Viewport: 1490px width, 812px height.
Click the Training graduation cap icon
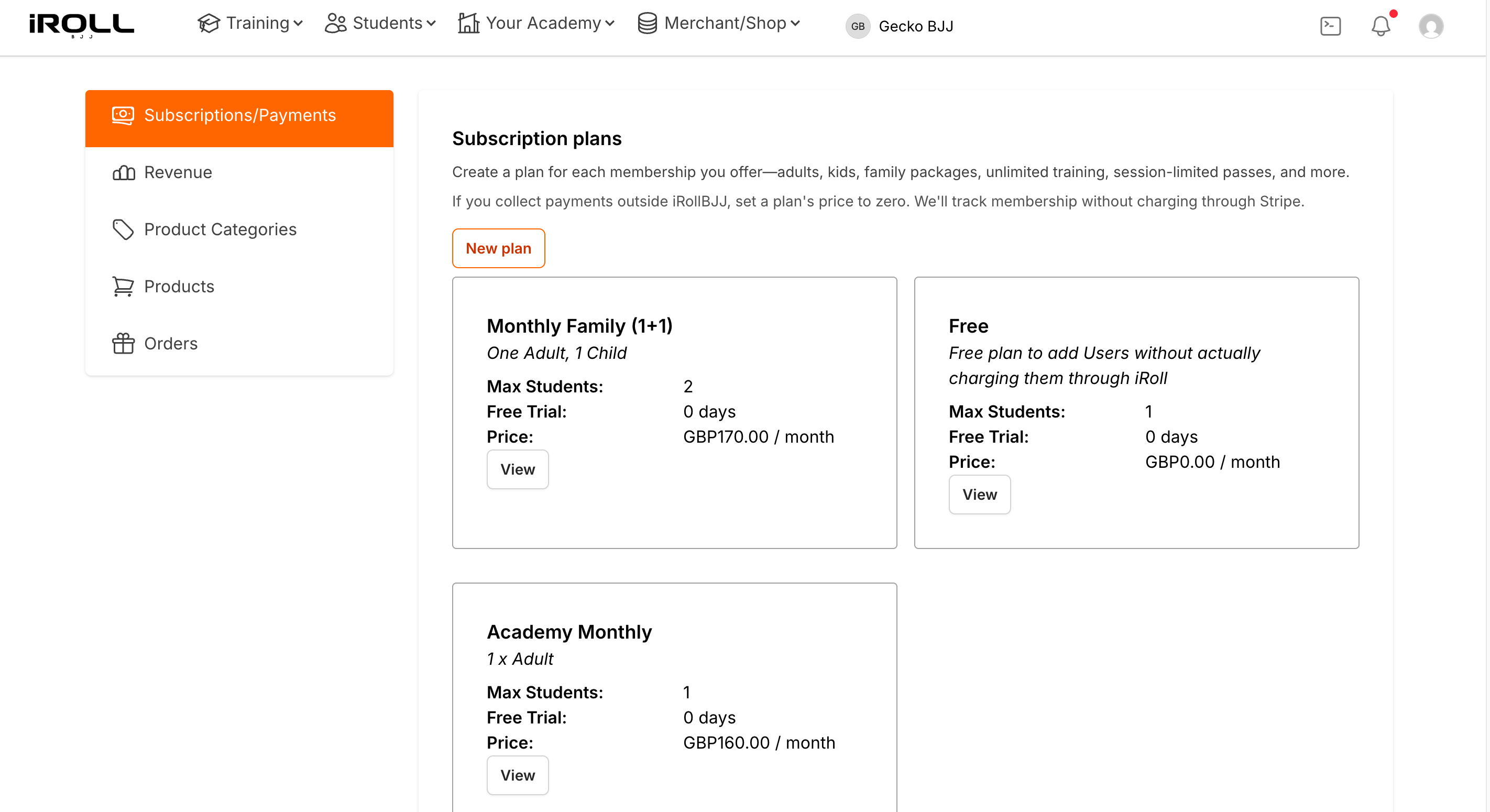click(209, 24)
